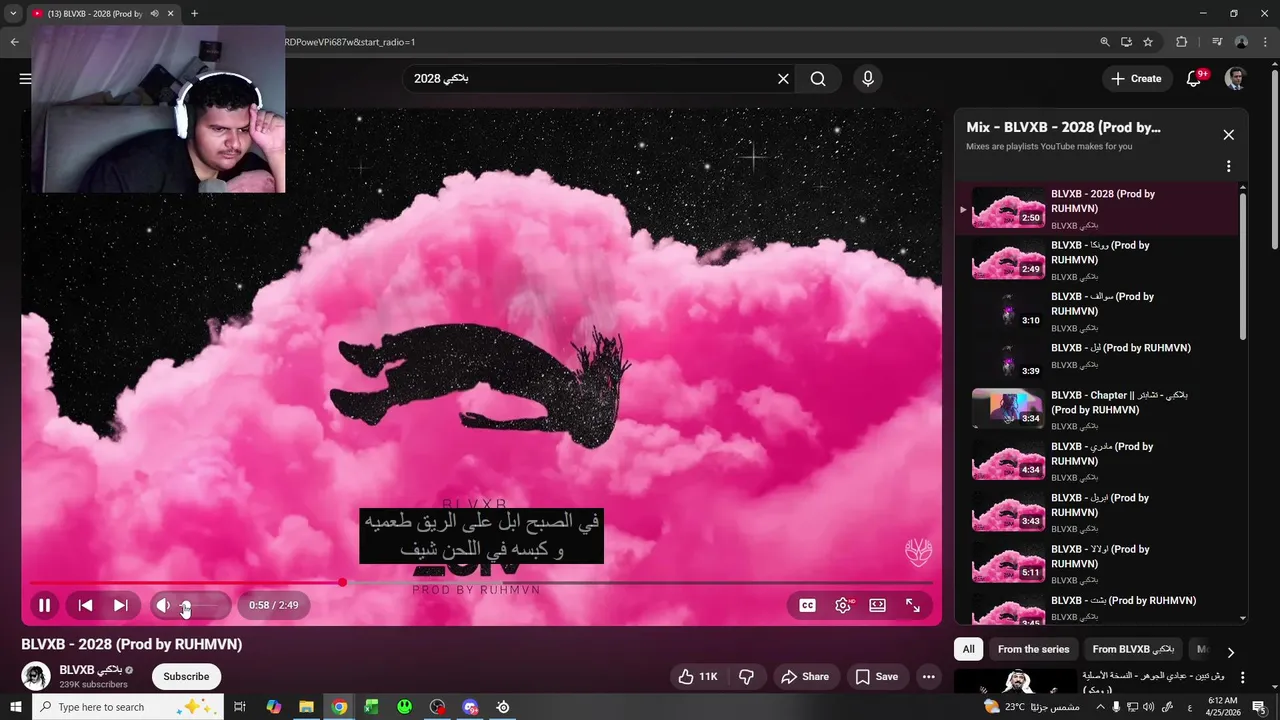
Task: Mute the player via the speaker icon
Action: [x=164, y=605]
